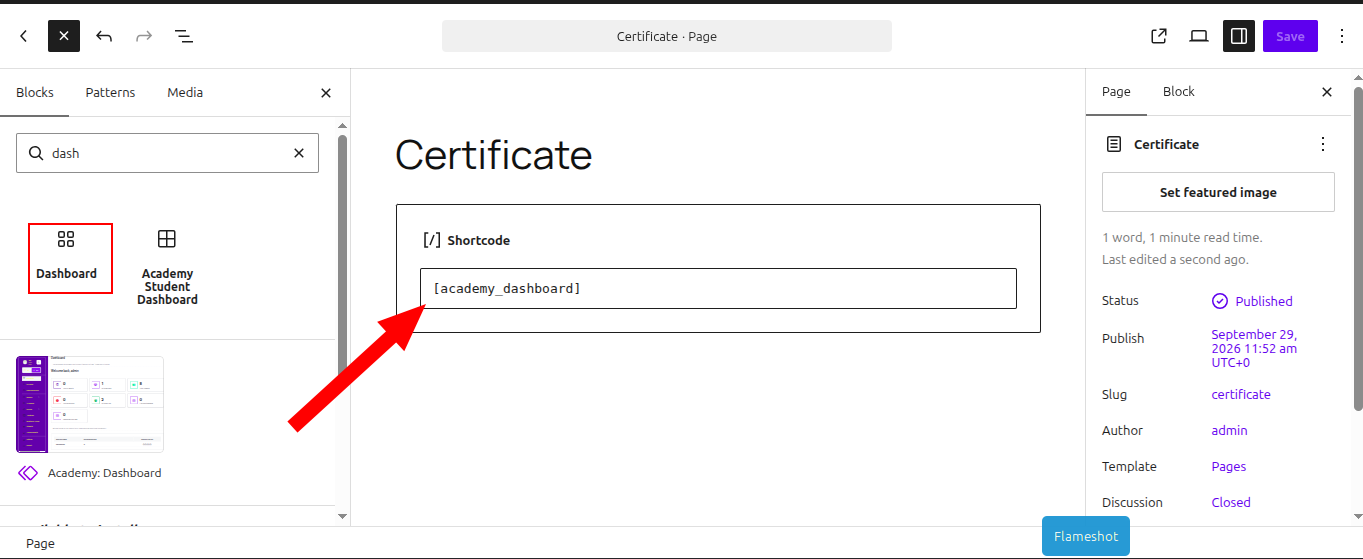The height and width of the screenshot is (559, 1363).
Task: Save the page with the Save button
Action: [1290, 36]
